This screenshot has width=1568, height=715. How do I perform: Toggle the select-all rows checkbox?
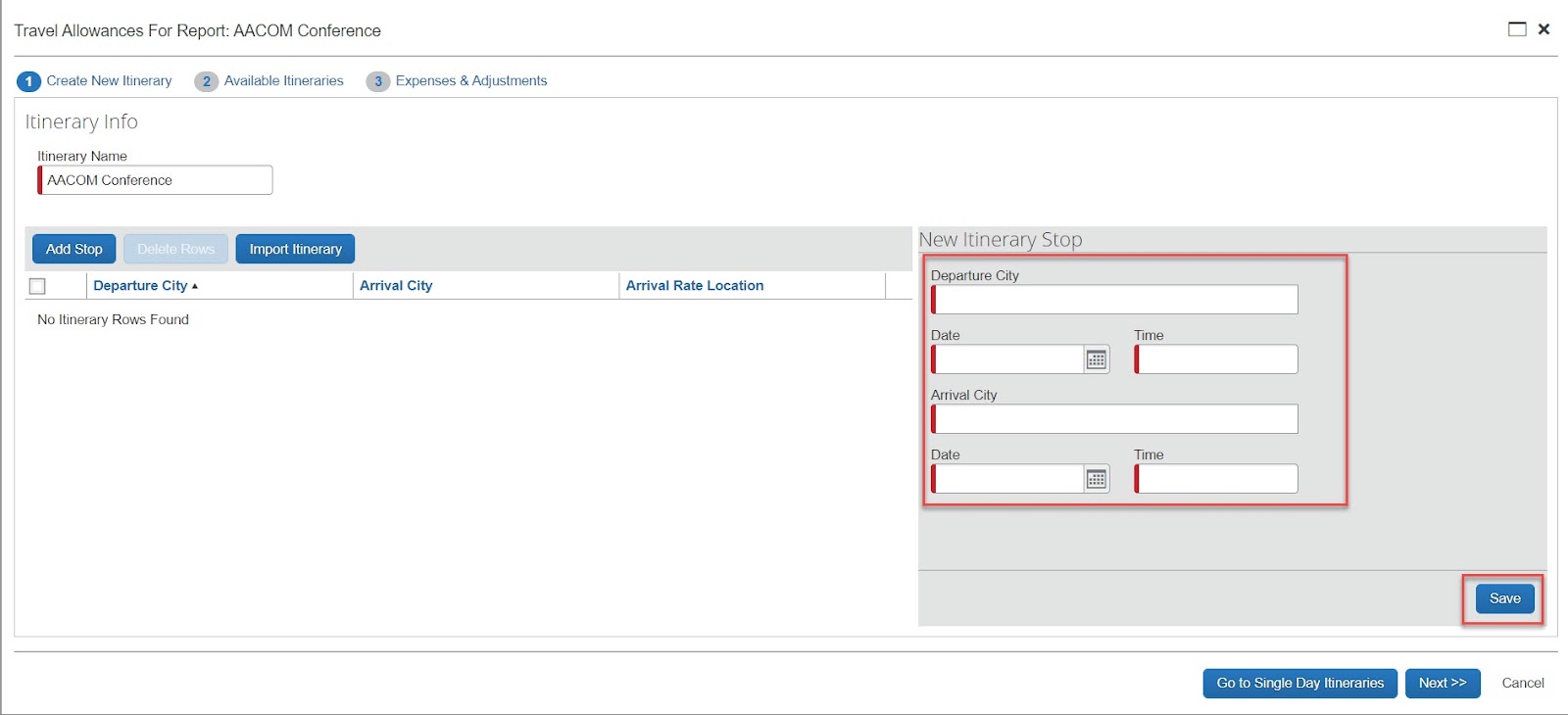pos(37,286)
